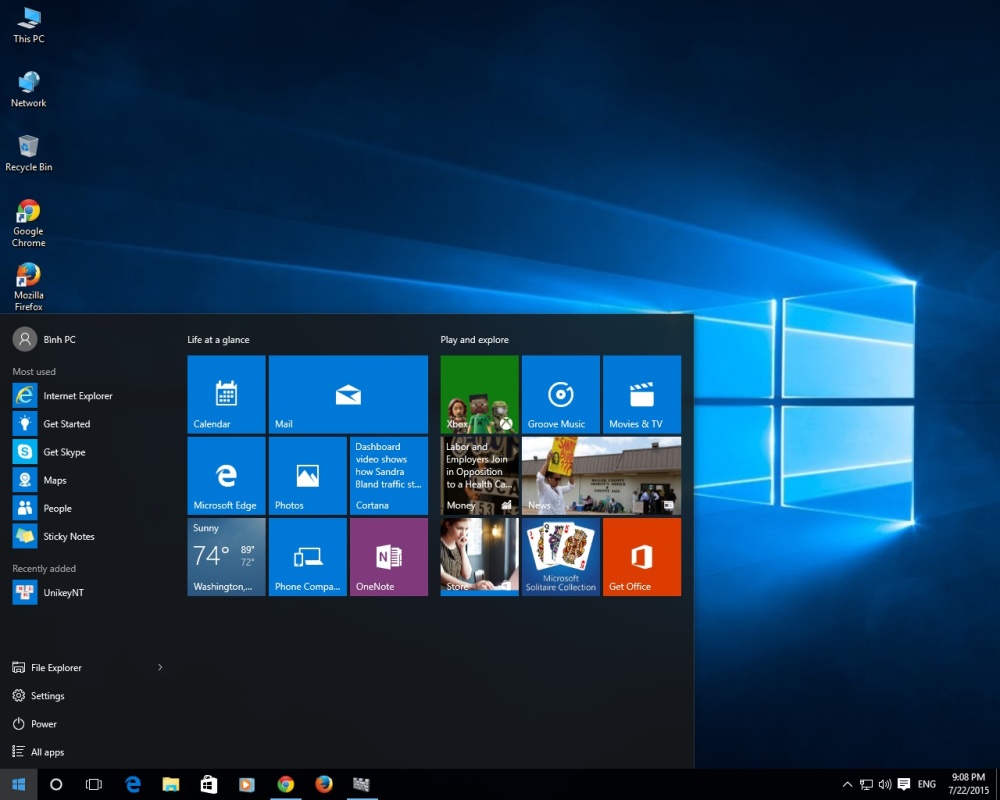Open the Movies & TV tile

pos(641,394)
